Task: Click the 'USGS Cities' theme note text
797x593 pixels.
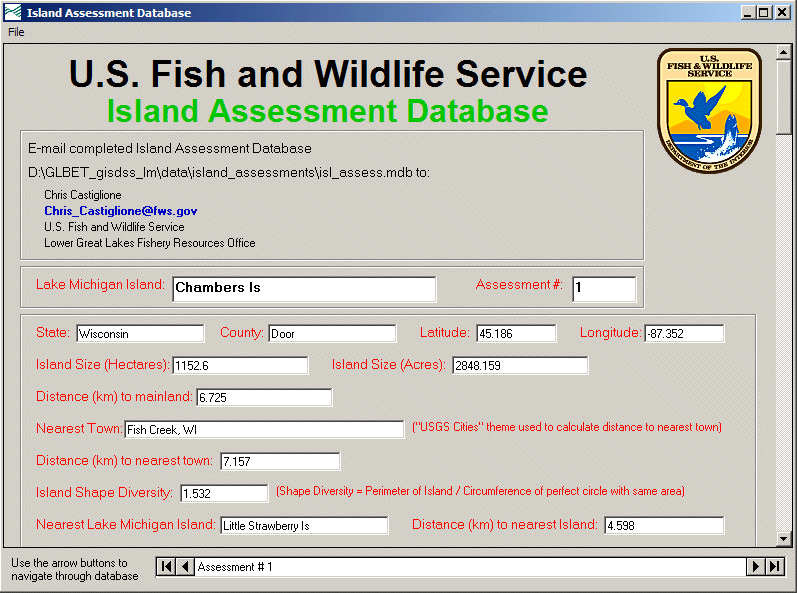Action: (567, 427)
